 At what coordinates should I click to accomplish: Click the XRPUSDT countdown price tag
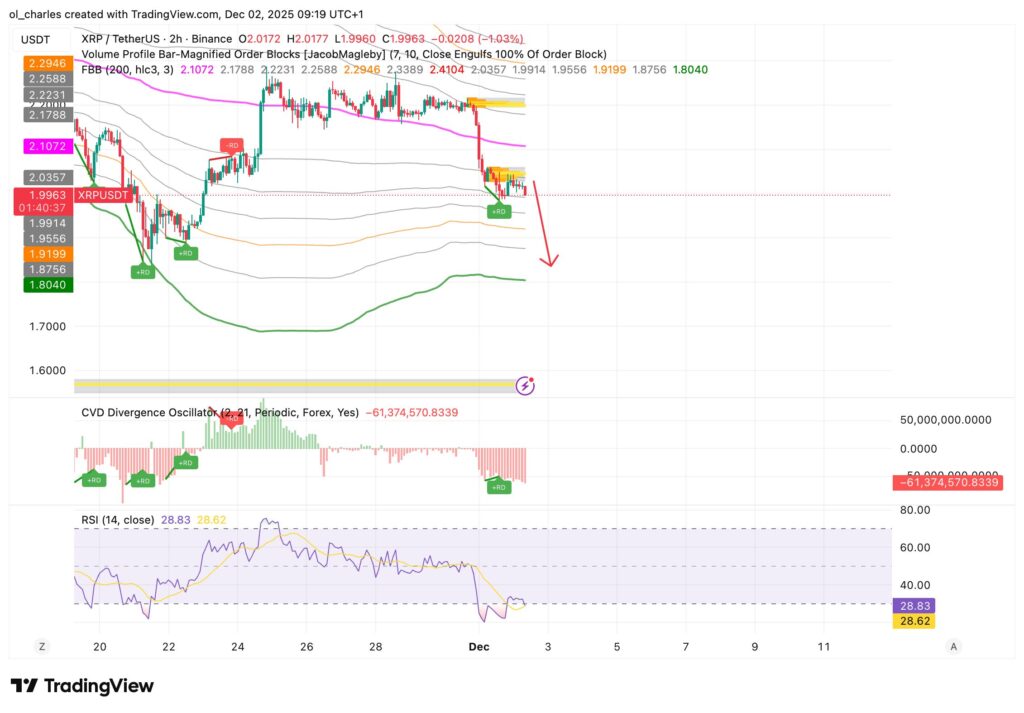click(103, 195)
